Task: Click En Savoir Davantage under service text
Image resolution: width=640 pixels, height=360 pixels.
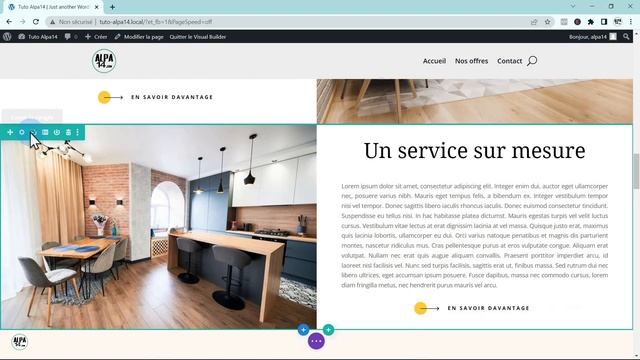Action: tap(472, 308)
